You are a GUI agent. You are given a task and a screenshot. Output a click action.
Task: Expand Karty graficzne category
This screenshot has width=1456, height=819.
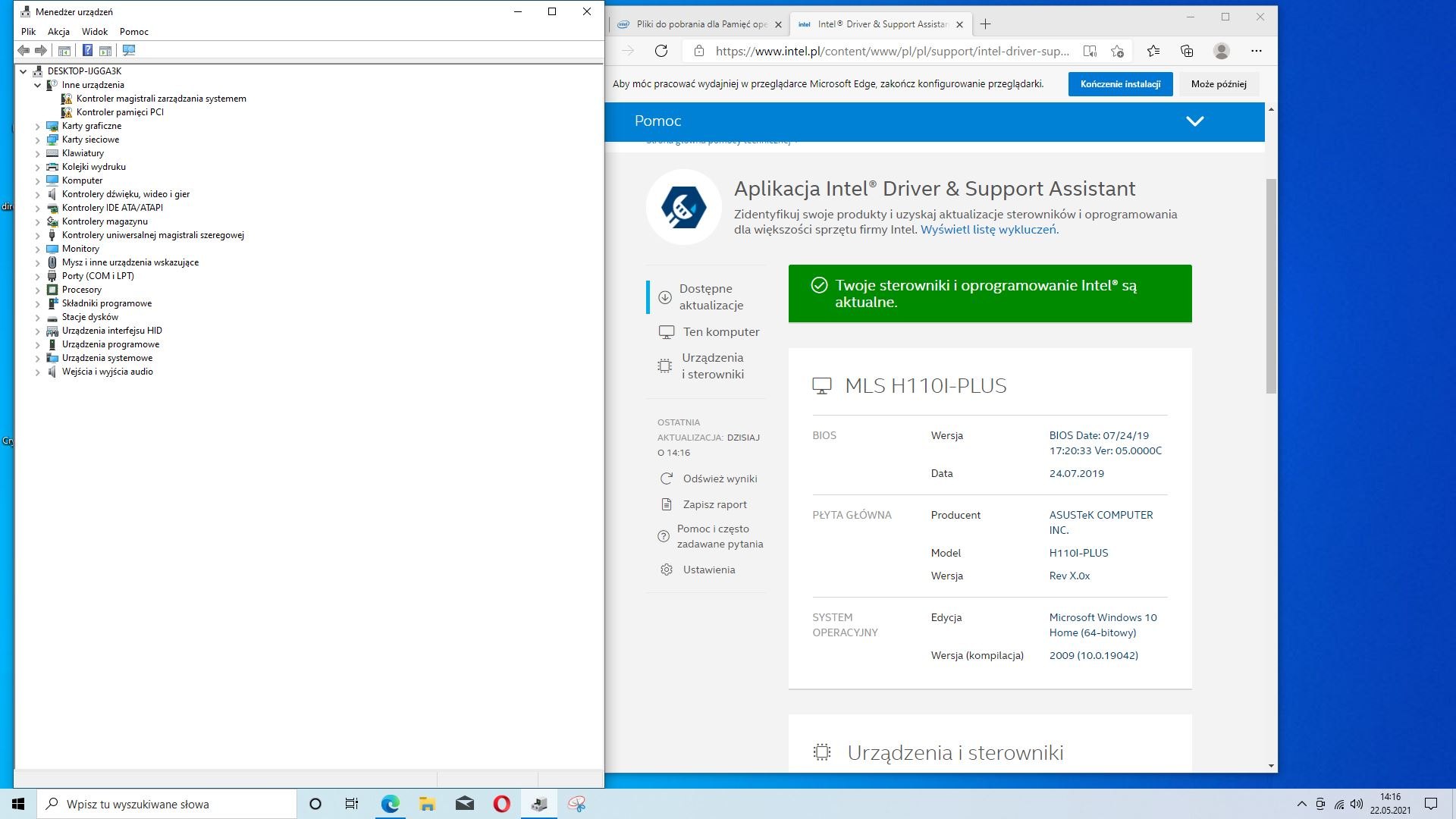coord(37,126)
